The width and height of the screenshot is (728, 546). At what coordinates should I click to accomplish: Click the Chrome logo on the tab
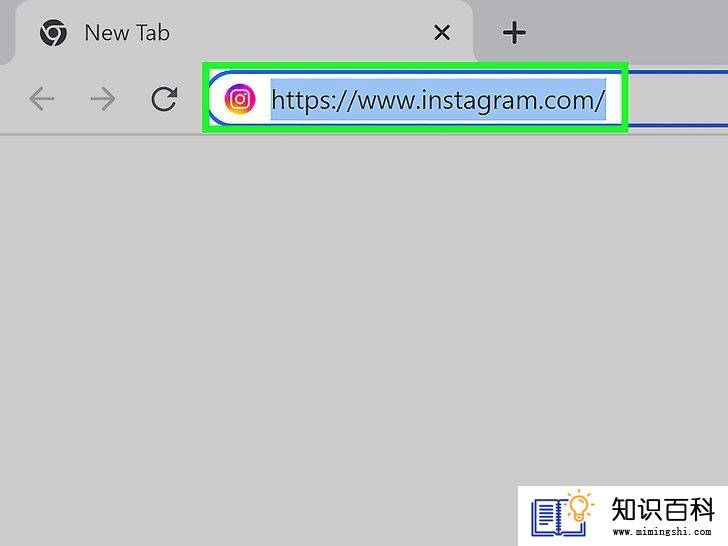53,33
